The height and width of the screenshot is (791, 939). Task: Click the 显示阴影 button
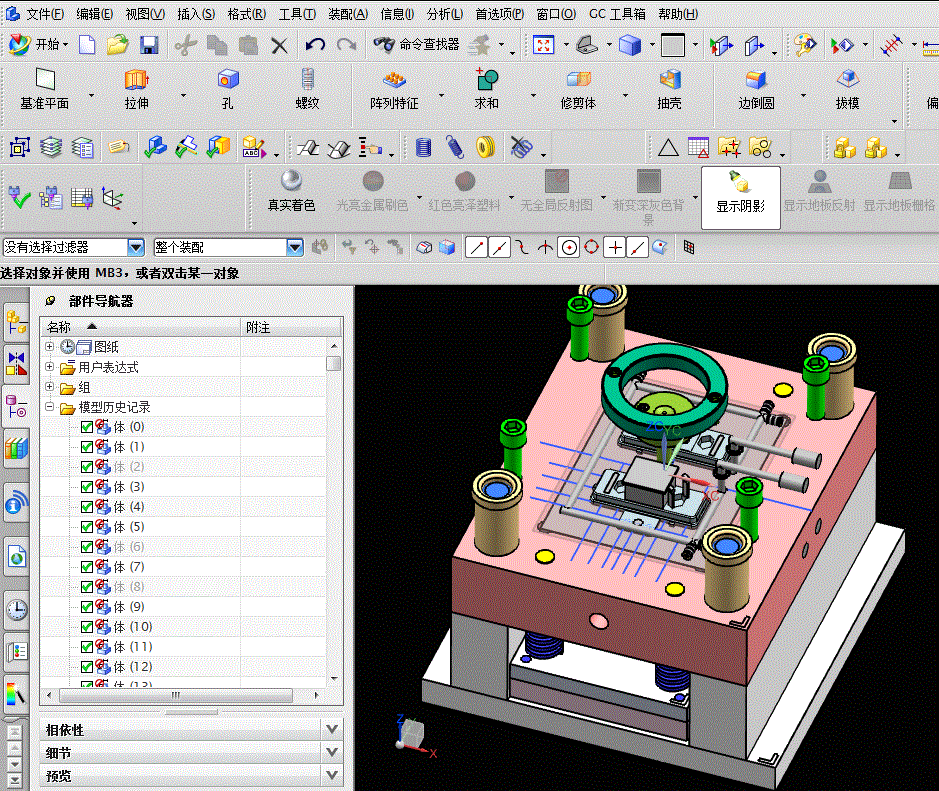tap(741, 198)
